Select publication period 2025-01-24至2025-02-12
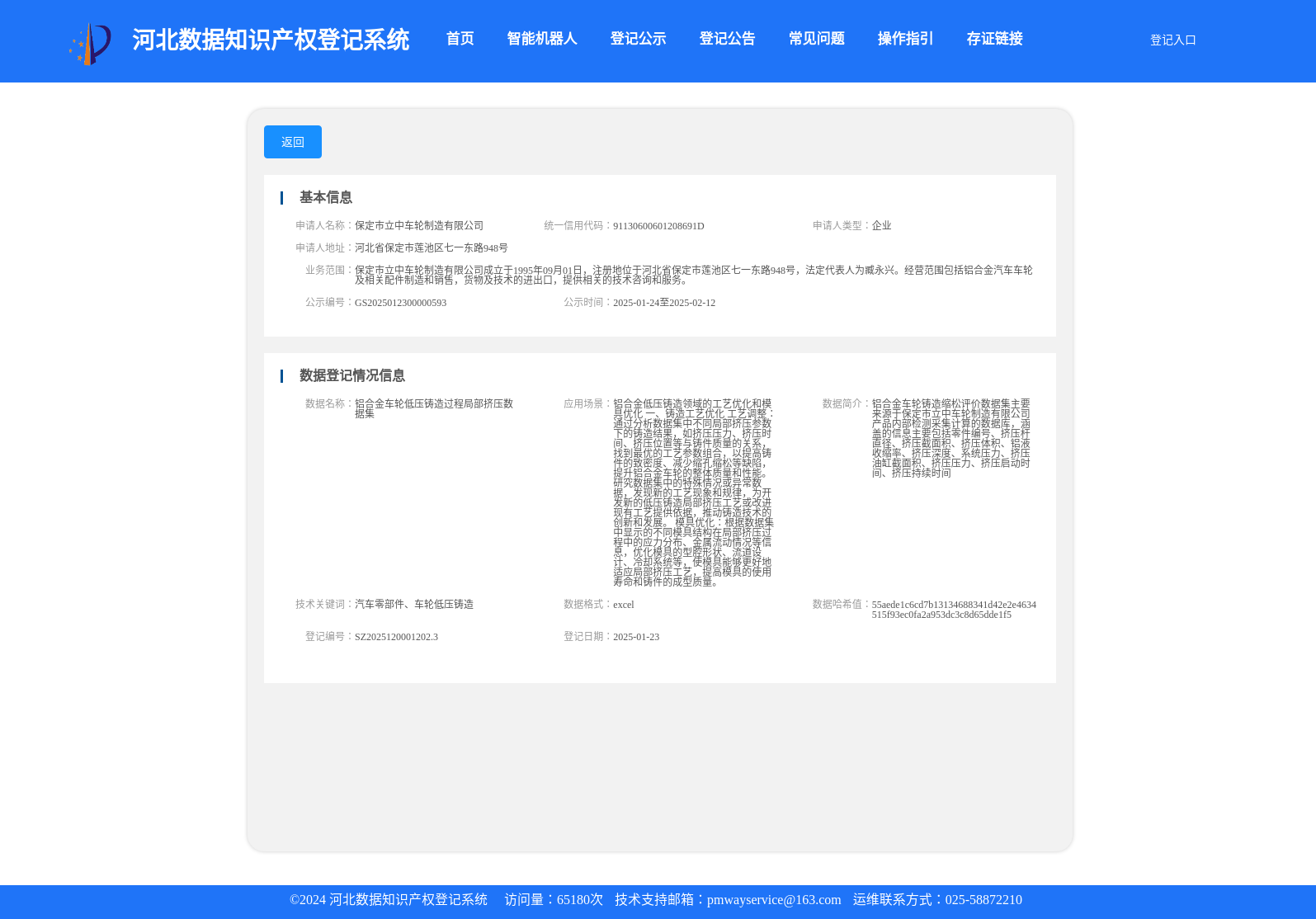The width and height of the screenshot is (1316, 919). click(x=664, y=303)
